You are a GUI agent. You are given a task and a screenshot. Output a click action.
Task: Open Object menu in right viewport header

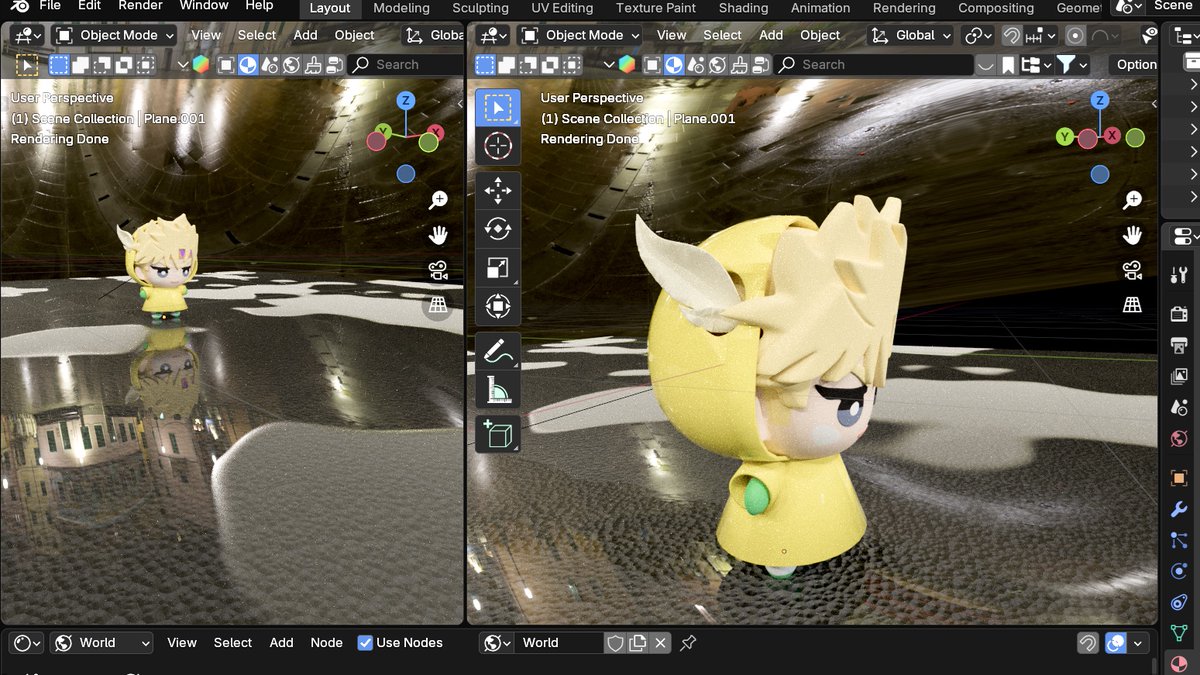820,36
